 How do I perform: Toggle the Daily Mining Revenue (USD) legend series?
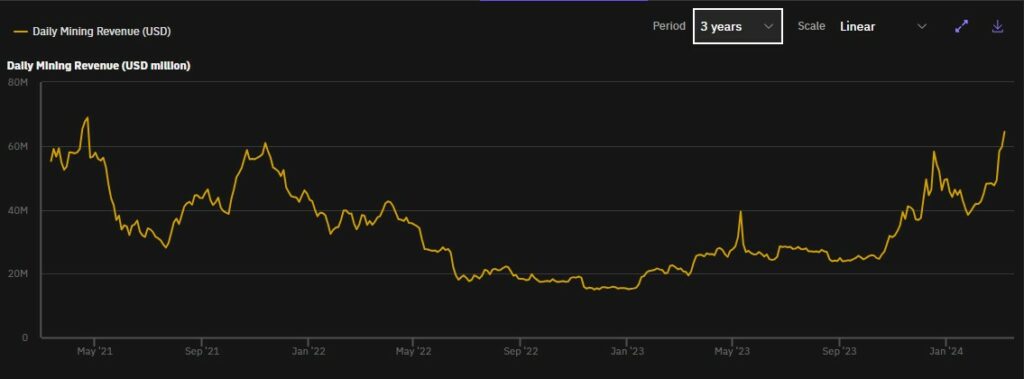tap(92, 31)
